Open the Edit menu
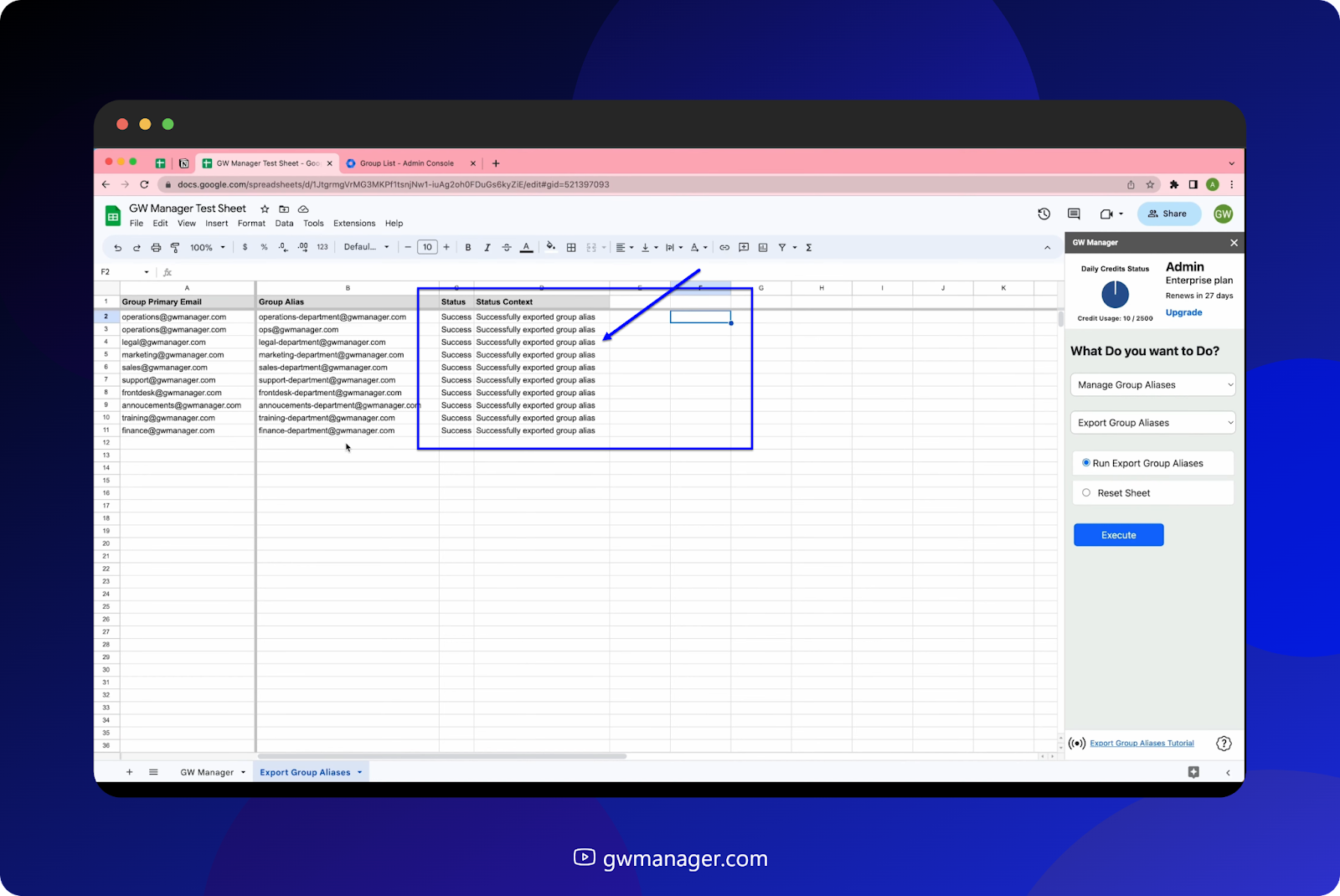Screen dimensions: 1340x896 coord(160,224)
